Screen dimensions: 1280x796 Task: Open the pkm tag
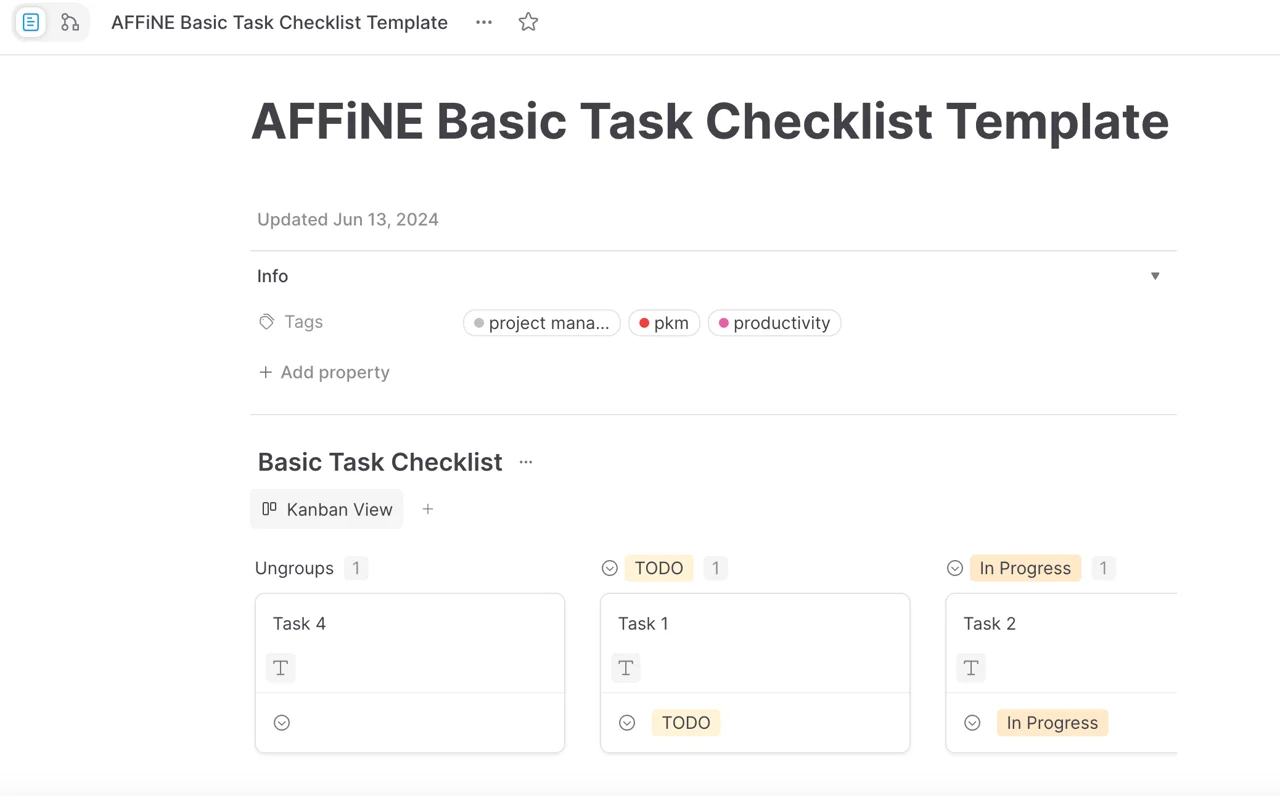(664, 323)
